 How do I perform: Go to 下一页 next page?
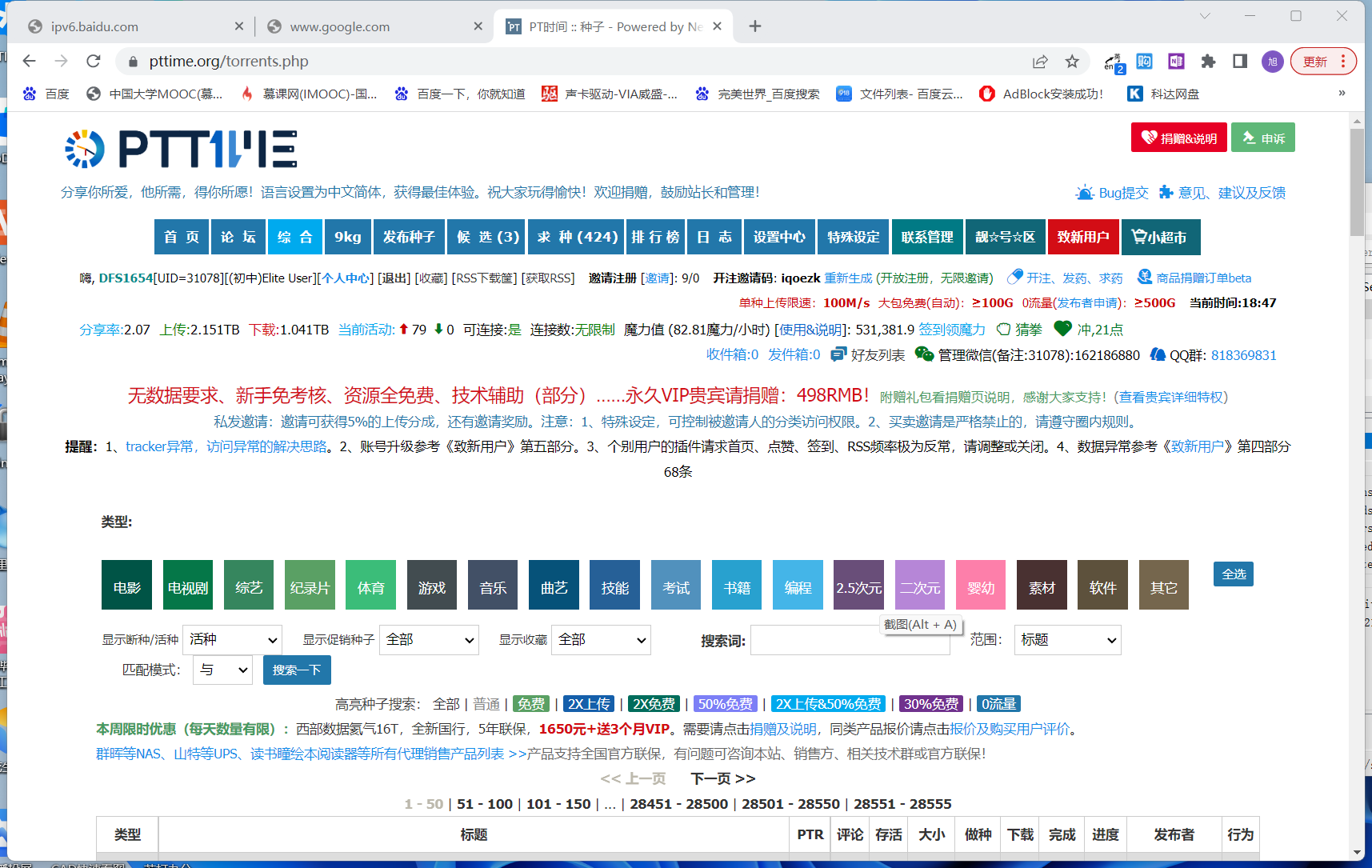point(722,778)
